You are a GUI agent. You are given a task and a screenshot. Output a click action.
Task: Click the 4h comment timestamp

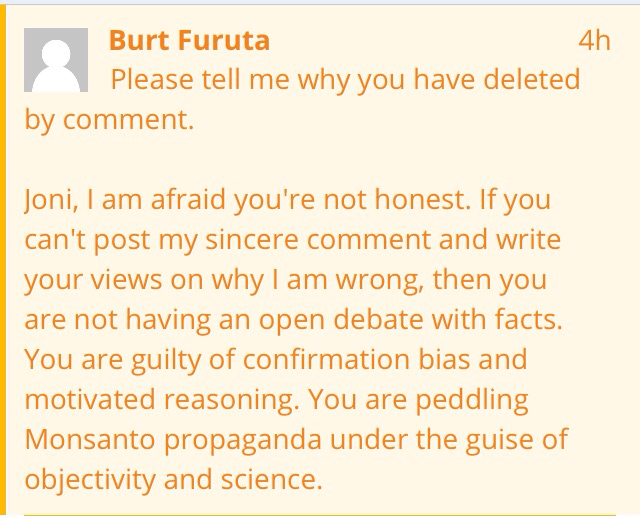[x=594, y=40]
